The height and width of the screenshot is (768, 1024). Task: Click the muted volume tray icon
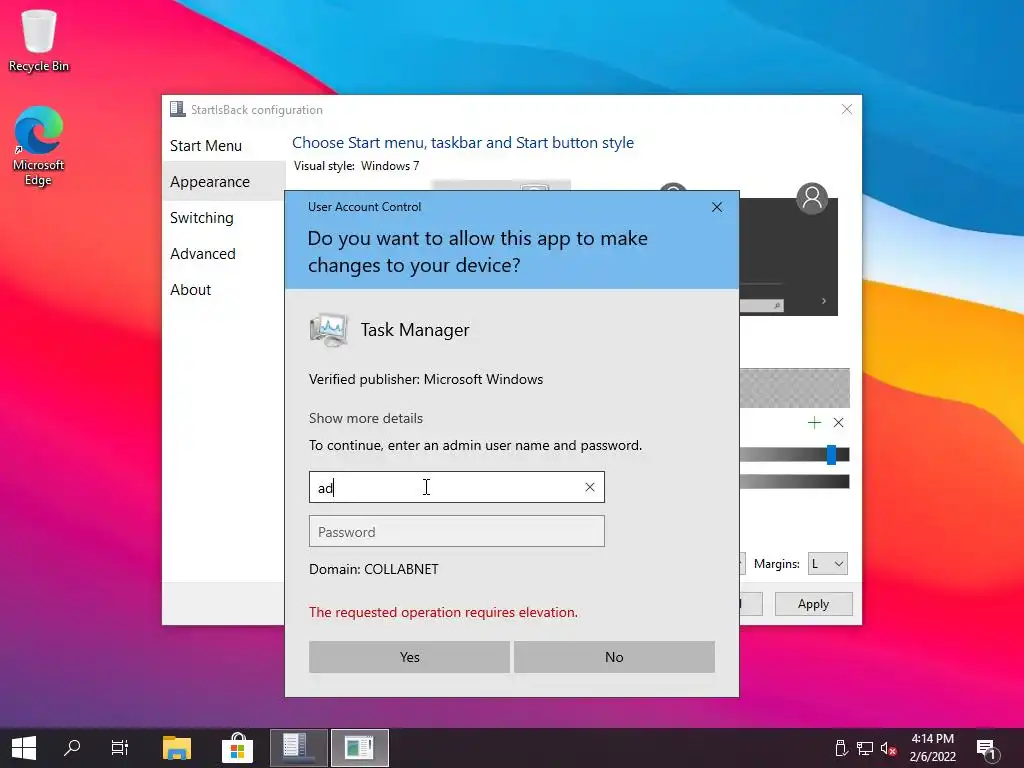click(x=888, y=748)
